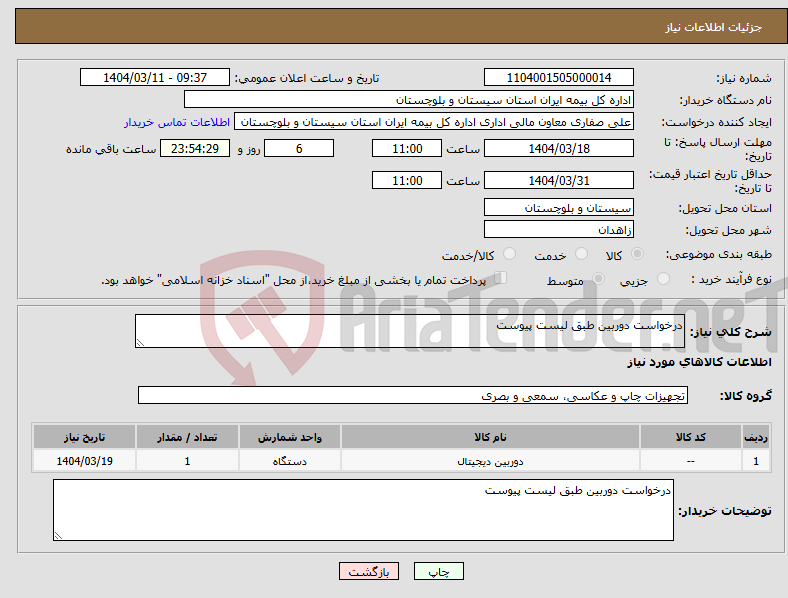Click the need date cell 1404/03/19
Screen dimensions: 788x598
[84, 461]
